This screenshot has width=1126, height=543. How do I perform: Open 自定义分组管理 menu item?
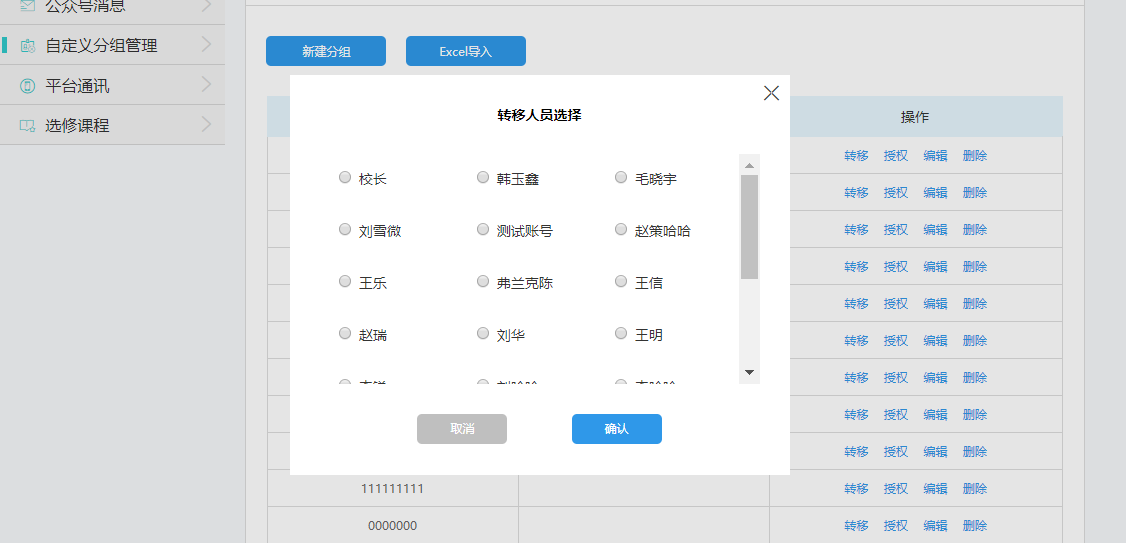[101, 46]
